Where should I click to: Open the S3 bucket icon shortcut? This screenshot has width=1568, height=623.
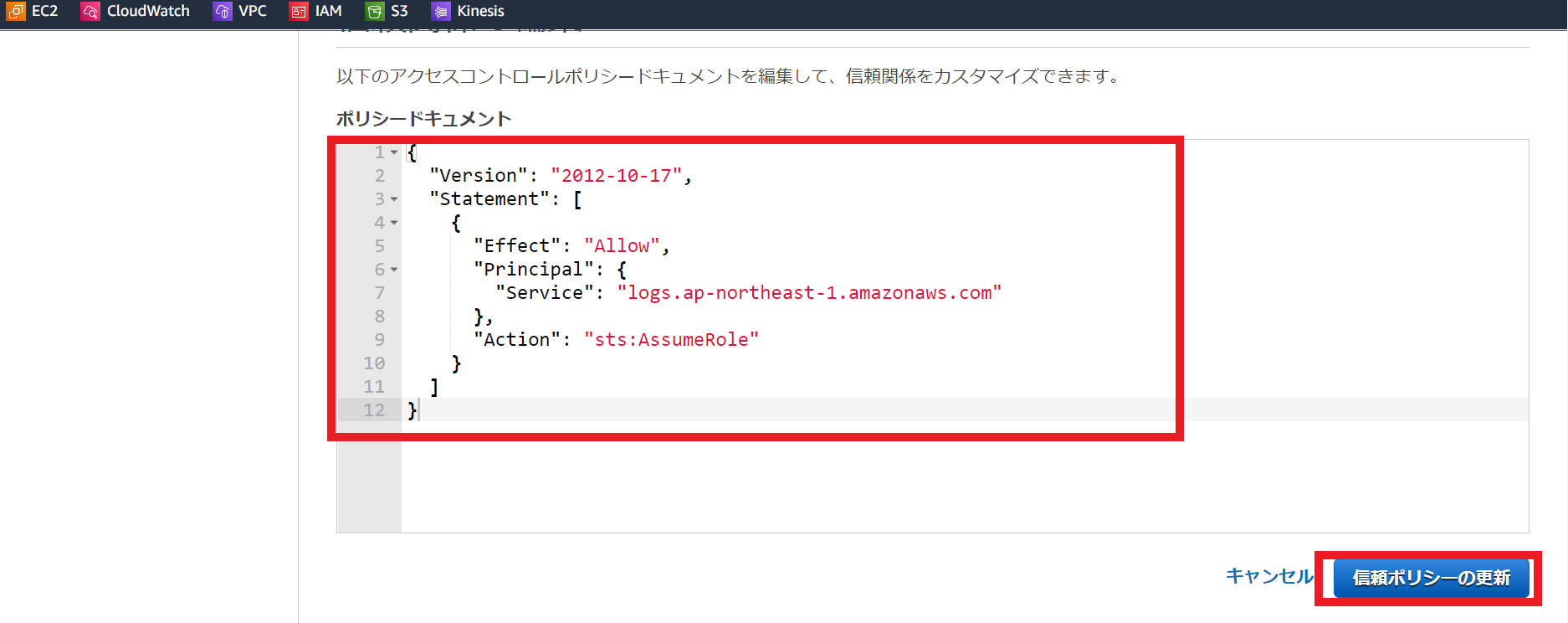coord(375,11)
